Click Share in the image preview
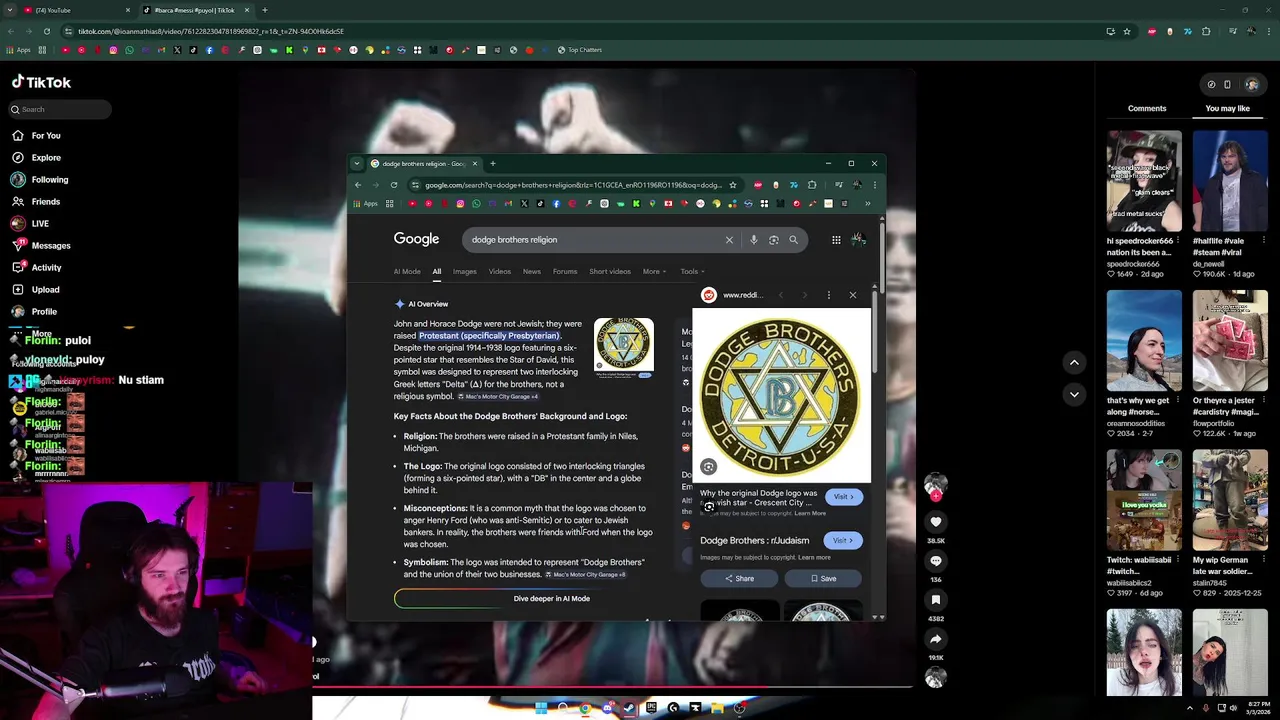This screenshot has height=720, width=1280. pos(740,578)
